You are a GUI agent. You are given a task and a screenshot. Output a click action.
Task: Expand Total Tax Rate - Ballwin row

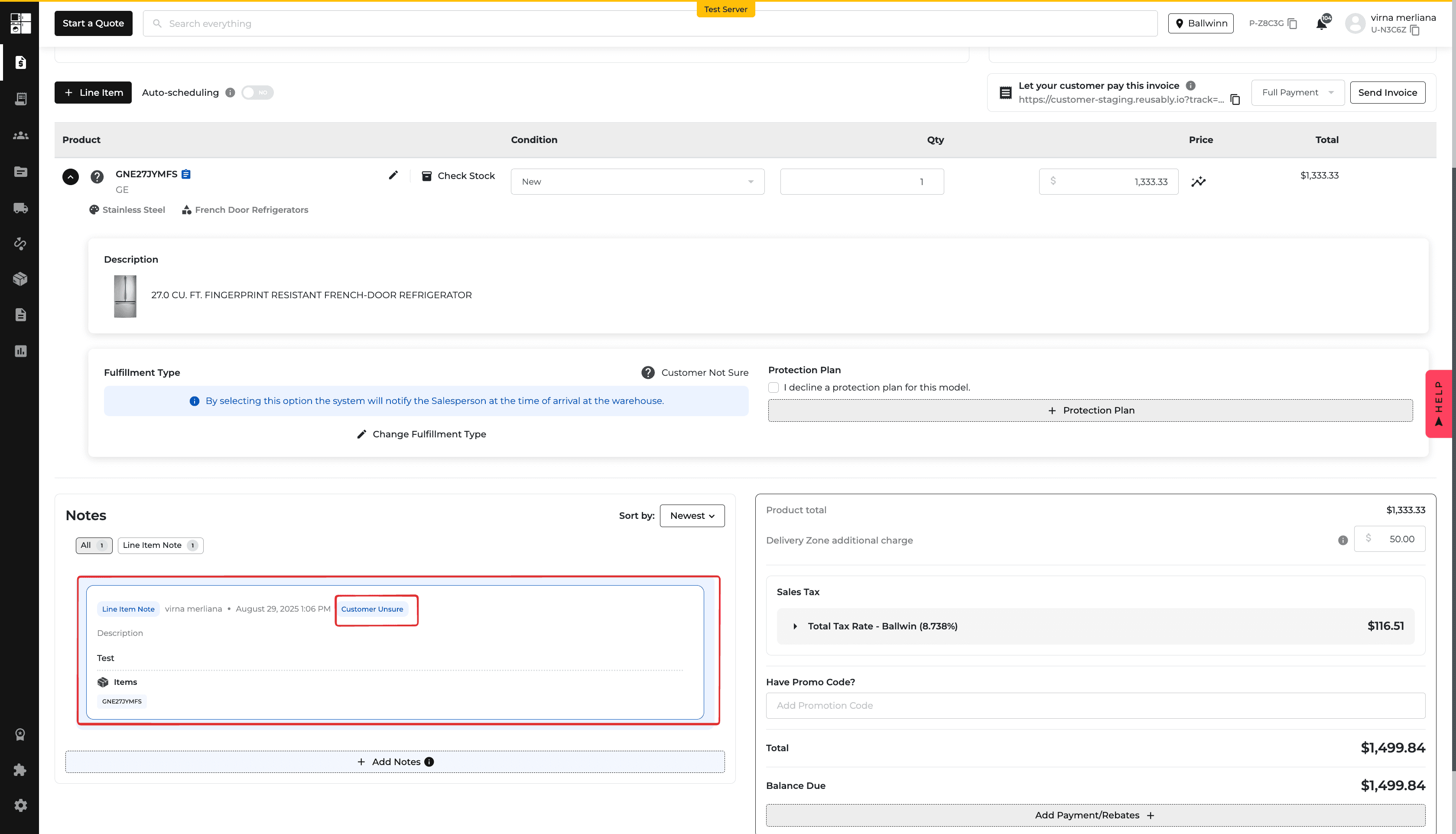1095,626
